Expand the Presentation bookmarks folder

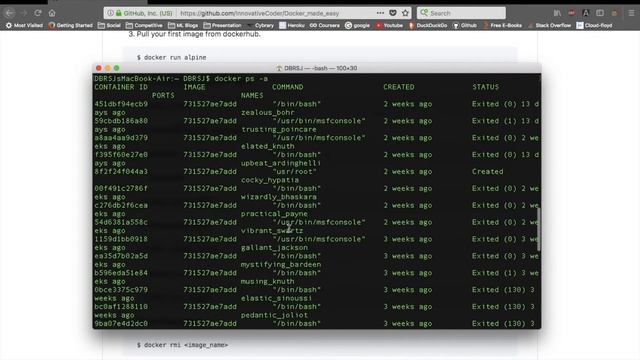point(222,25)
